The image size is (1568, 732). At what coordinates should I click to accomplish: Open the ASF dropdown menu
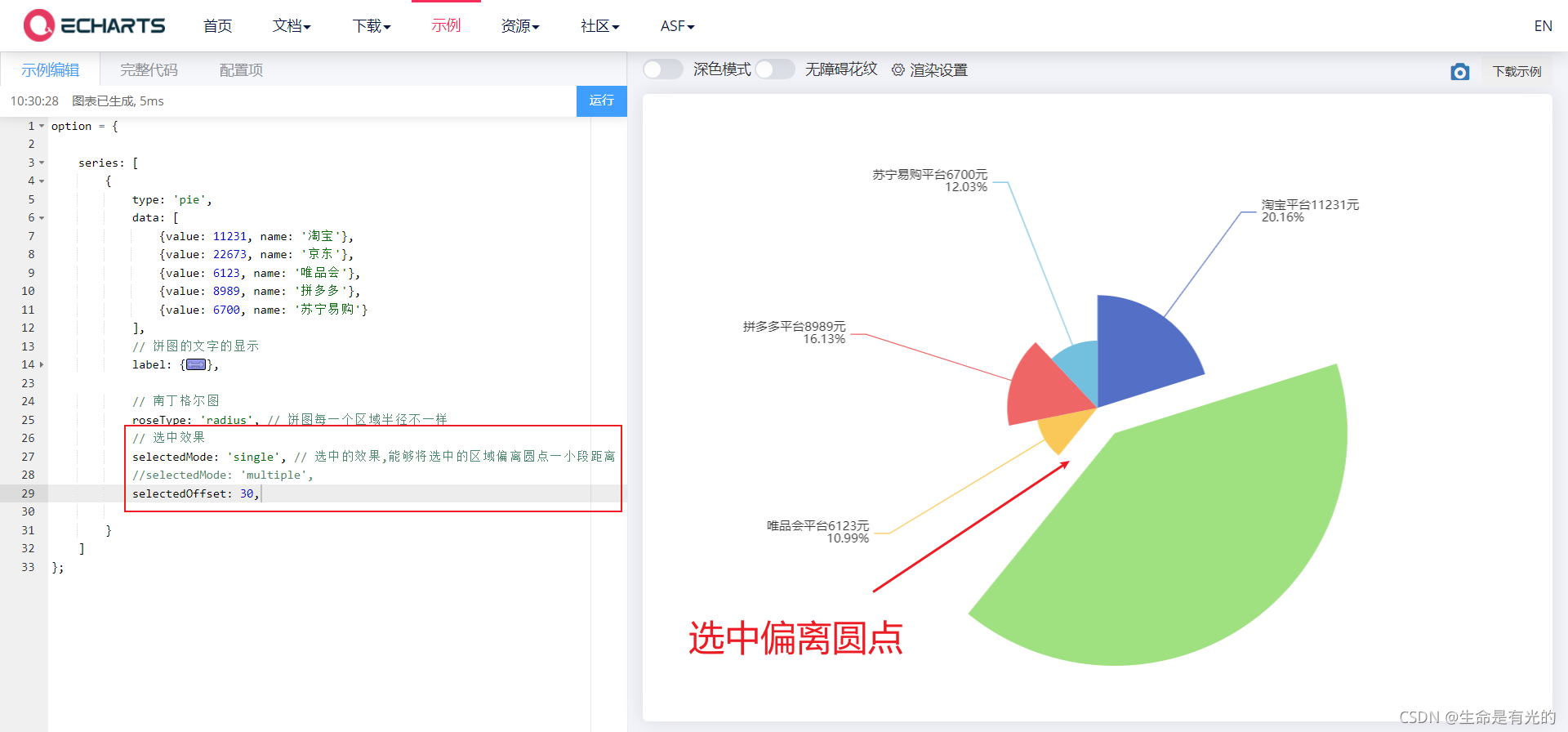[678, 26]
